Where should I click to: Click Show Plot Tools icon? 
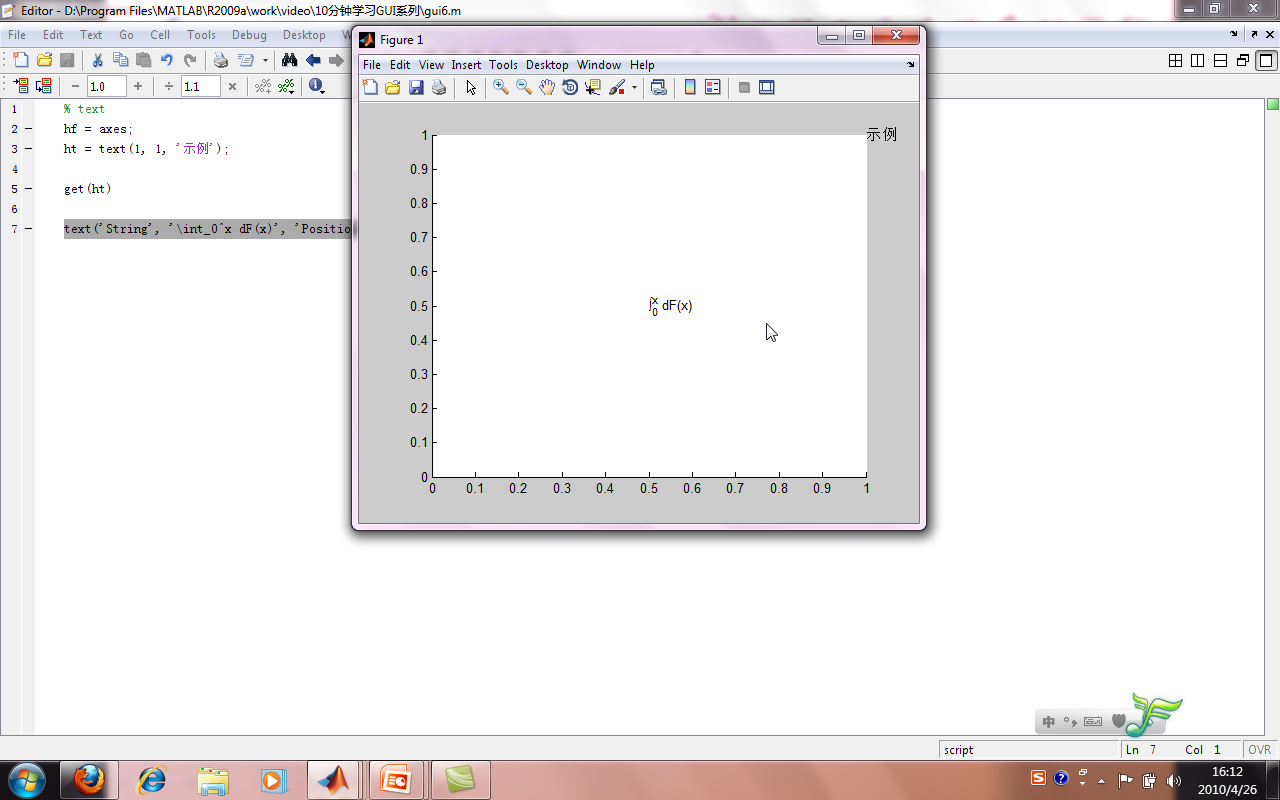[767, 88]
